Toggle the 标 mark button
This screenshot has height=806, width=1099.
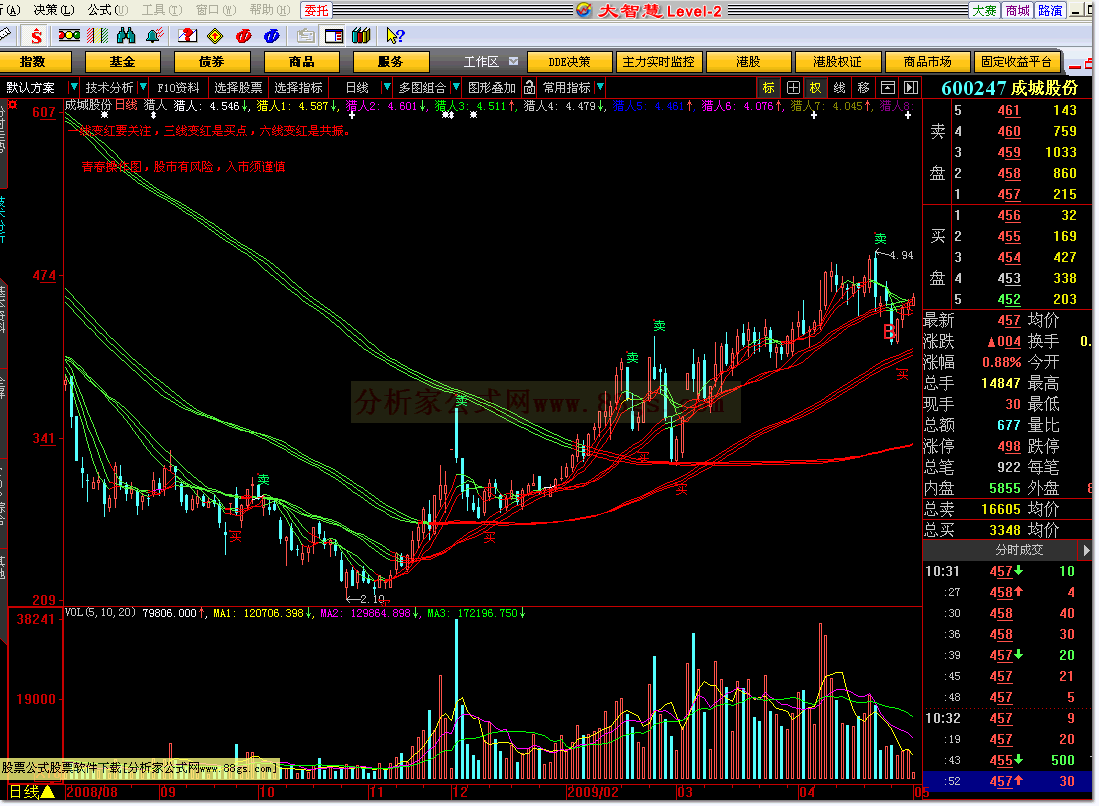point(769,88)
